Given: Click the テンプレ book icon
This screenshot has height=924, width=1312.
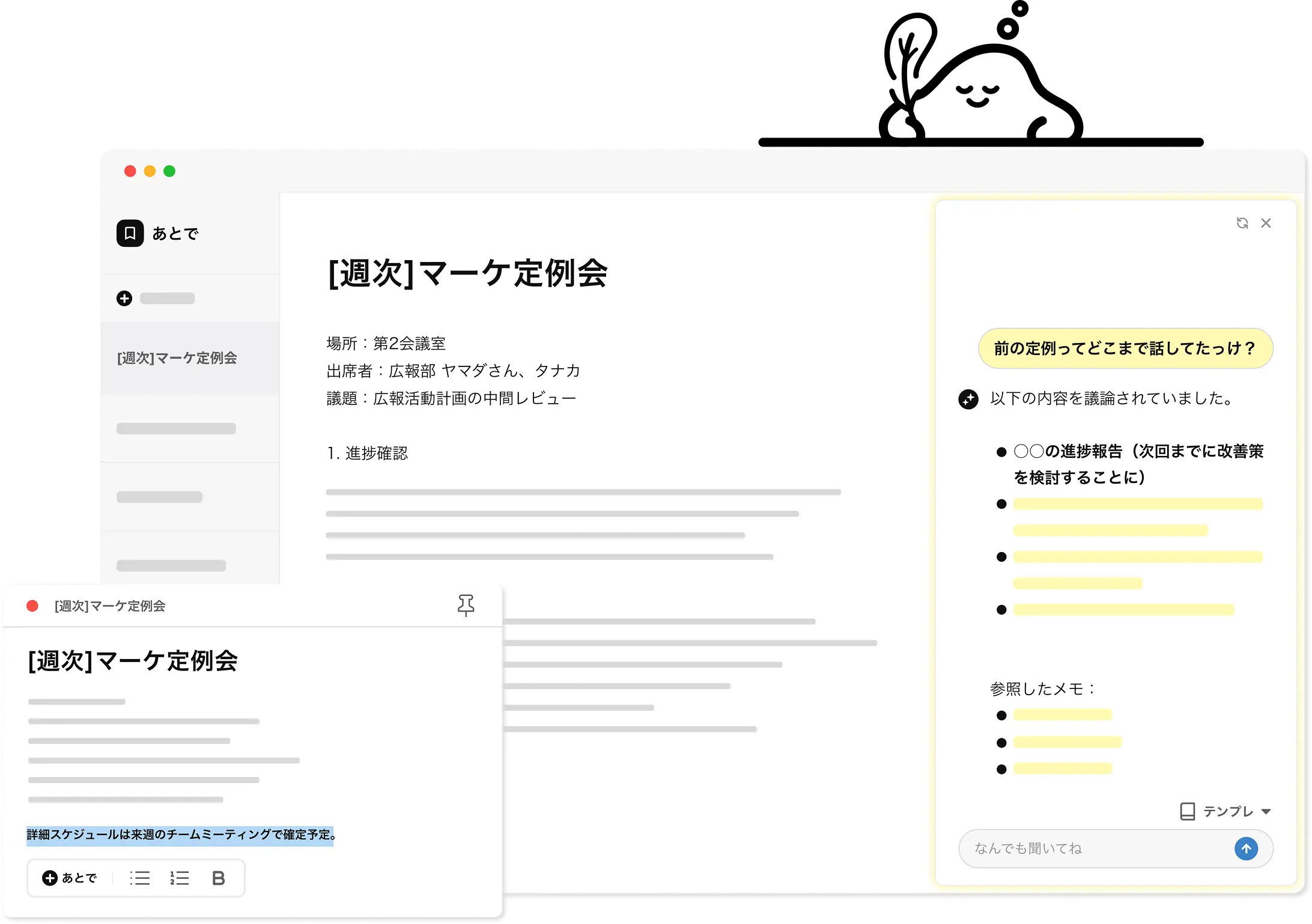Looking at the screenshot, I should click(1187, 812).
